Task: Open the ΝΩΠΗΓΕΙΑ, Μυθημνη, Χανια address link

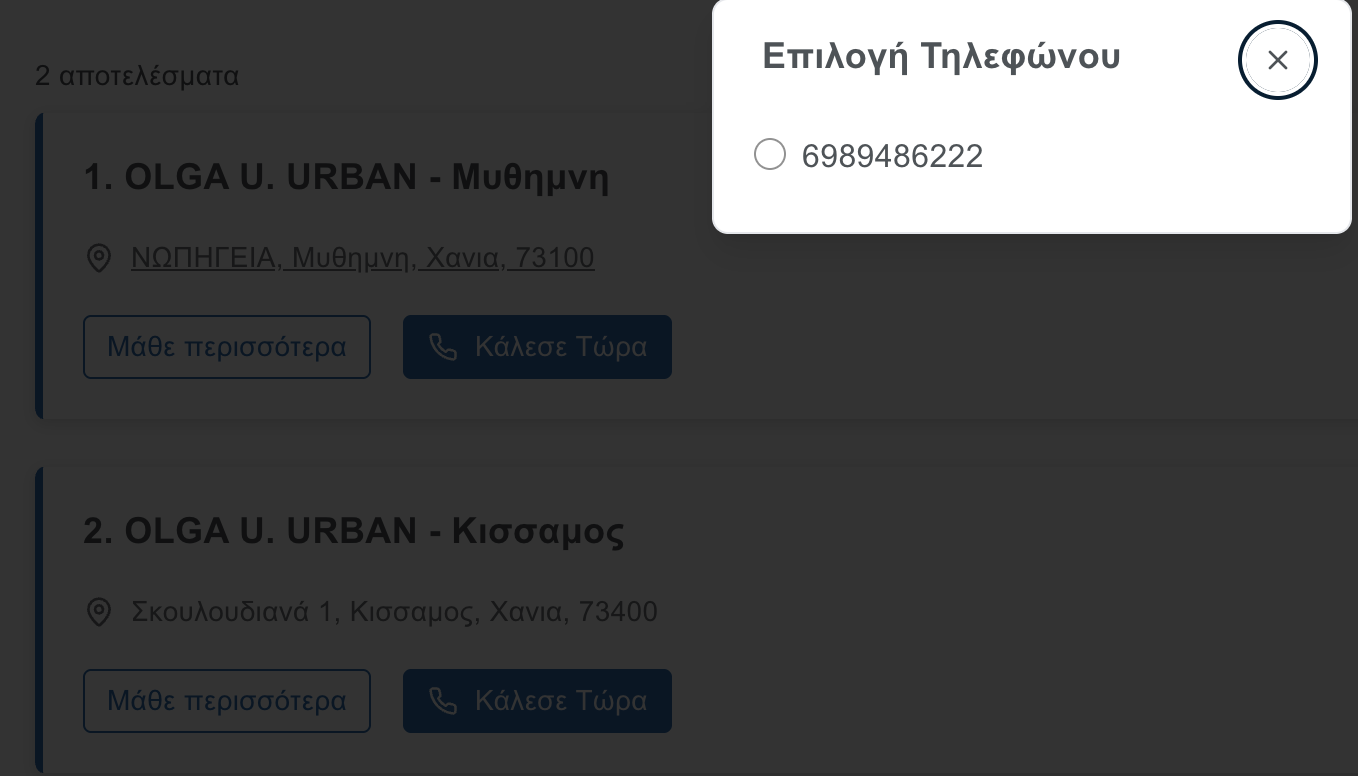Action: (x=363, y=258)
